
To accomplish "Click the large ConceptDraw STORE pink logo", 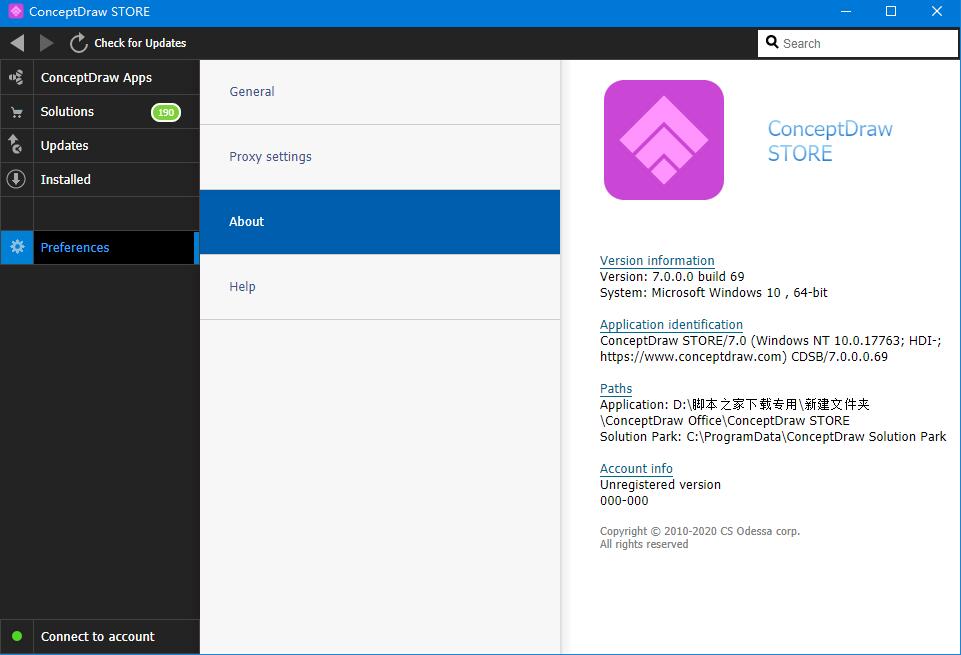I will click(664, 140).
